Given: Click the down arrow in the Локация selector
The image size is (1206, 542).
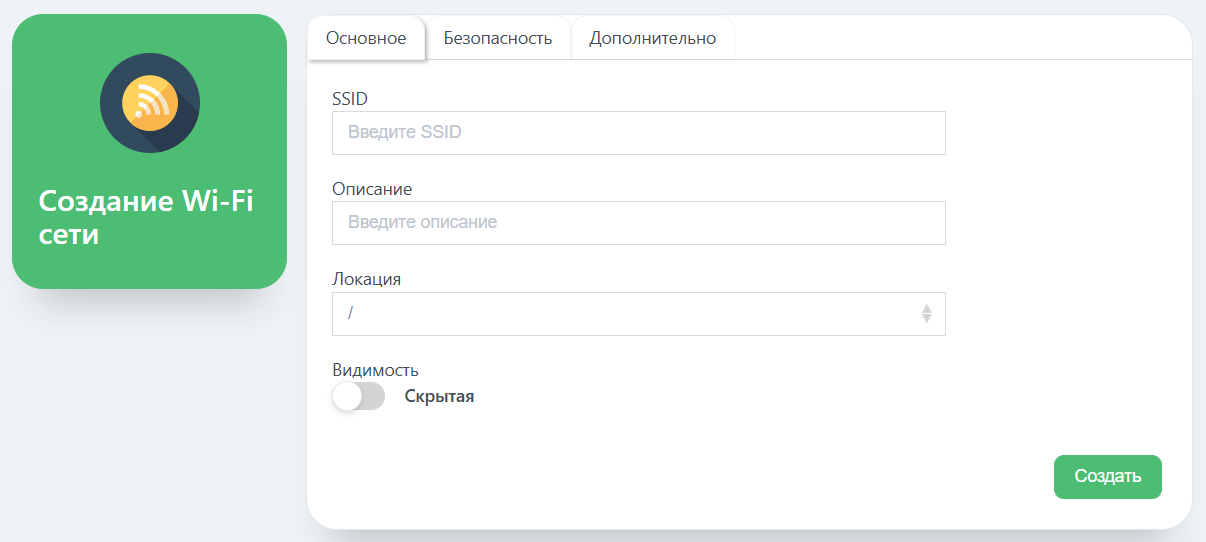Looking at the screenshot, I should pos(926,318).
